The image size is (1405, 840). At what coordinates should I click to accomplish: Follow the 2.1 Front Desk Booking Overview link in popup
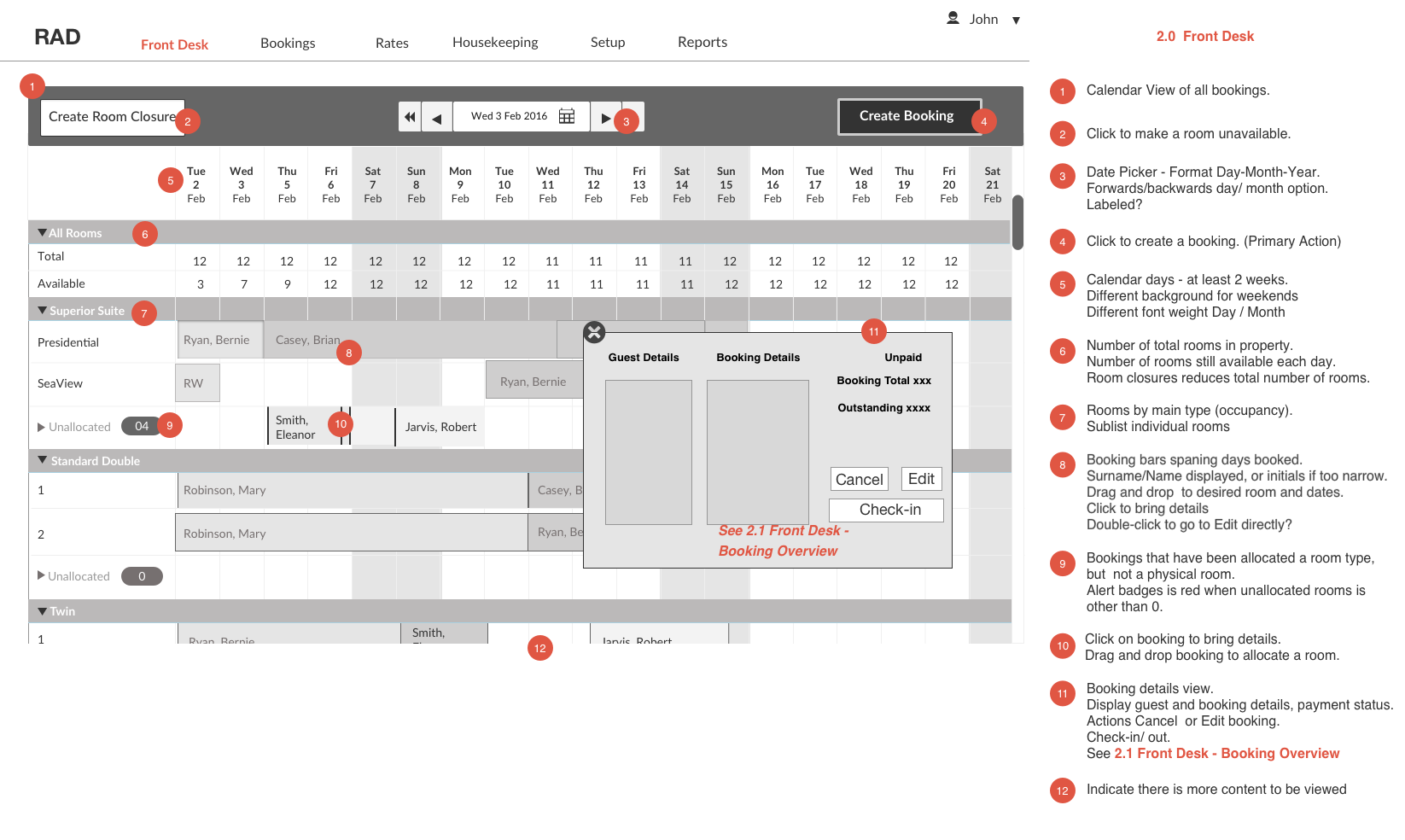(784, 540)
